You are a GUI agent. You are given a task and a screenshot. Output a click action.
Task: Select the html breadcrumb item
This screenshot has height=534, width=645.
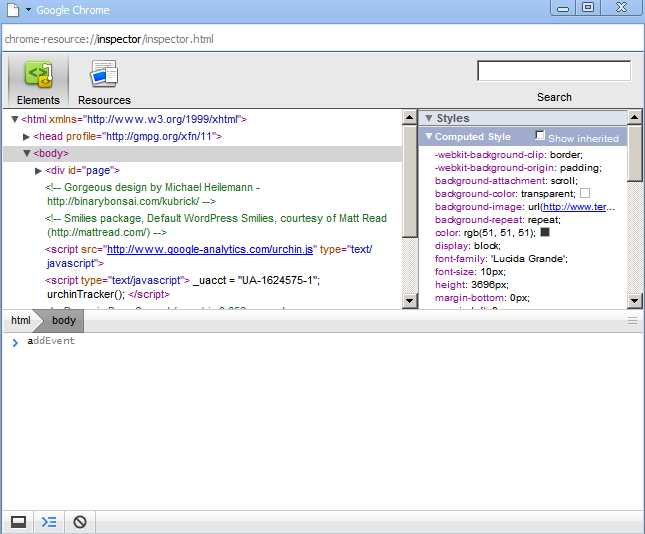tap(20, 320)
